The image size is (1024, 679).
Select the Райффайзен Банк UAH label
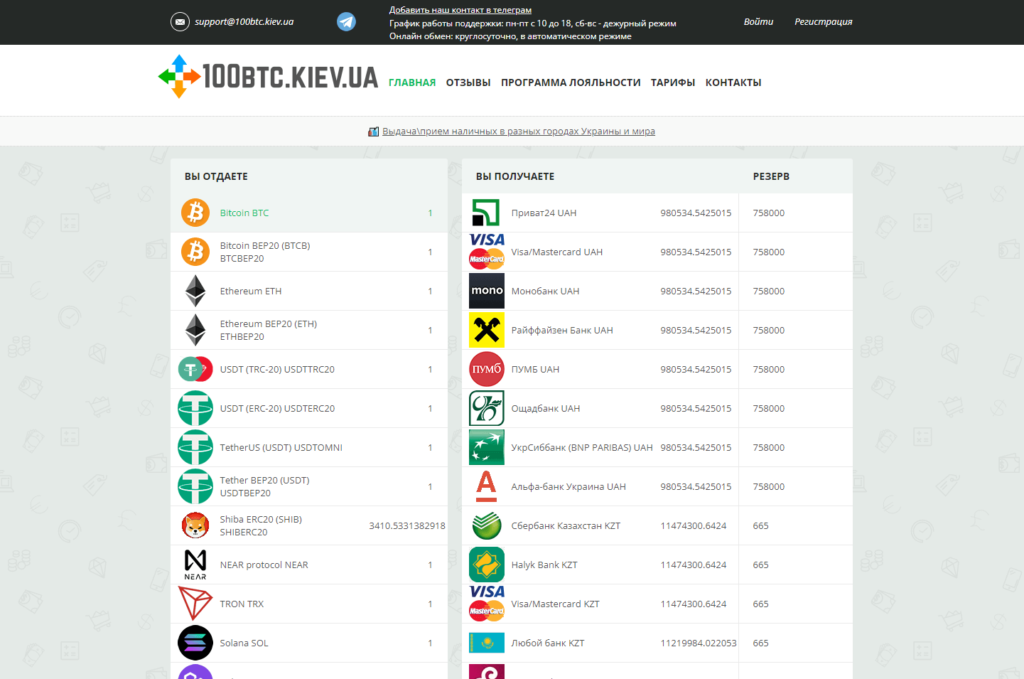[562, 330]
